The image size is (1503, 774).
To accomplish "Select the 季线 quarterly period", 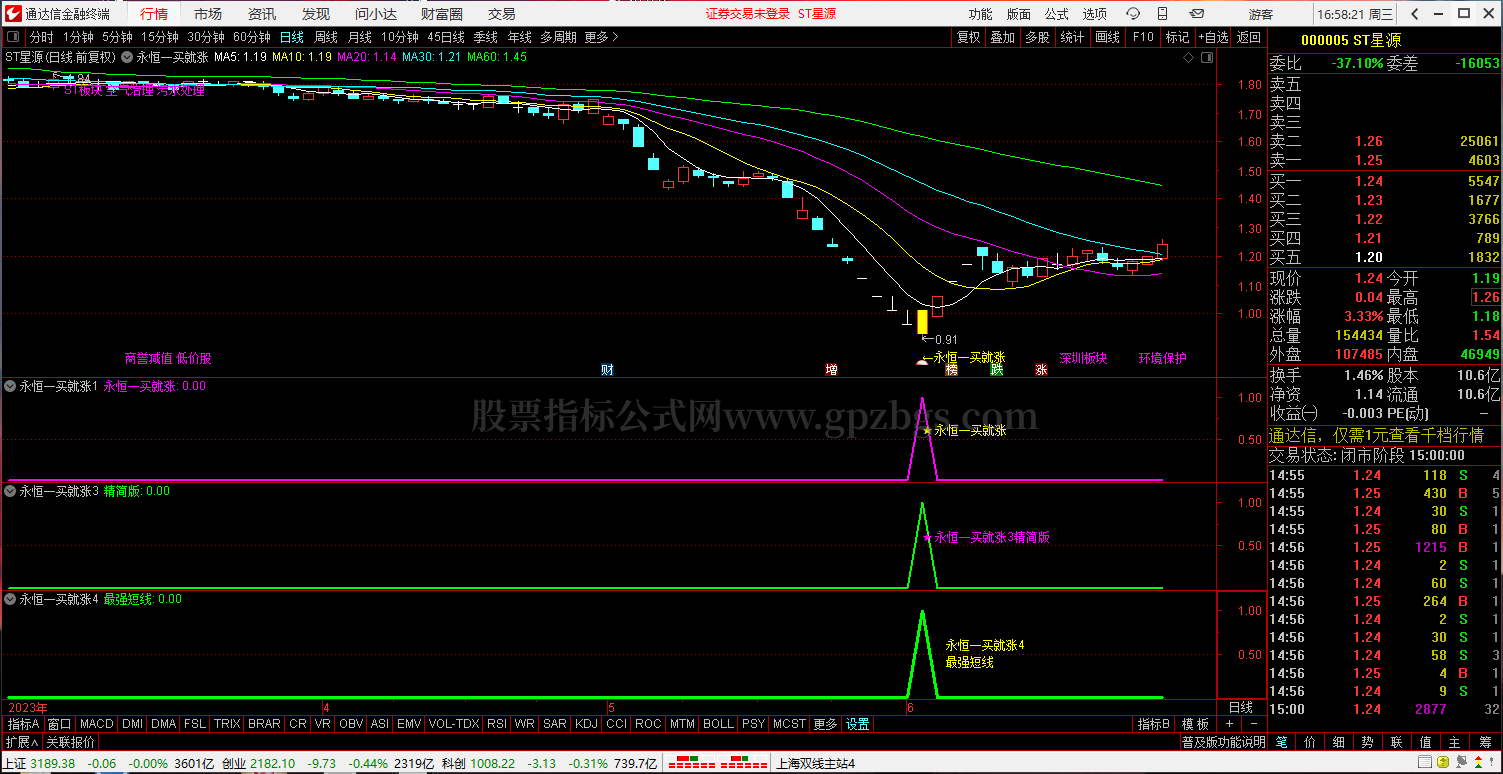I will [x=486, y=37].
